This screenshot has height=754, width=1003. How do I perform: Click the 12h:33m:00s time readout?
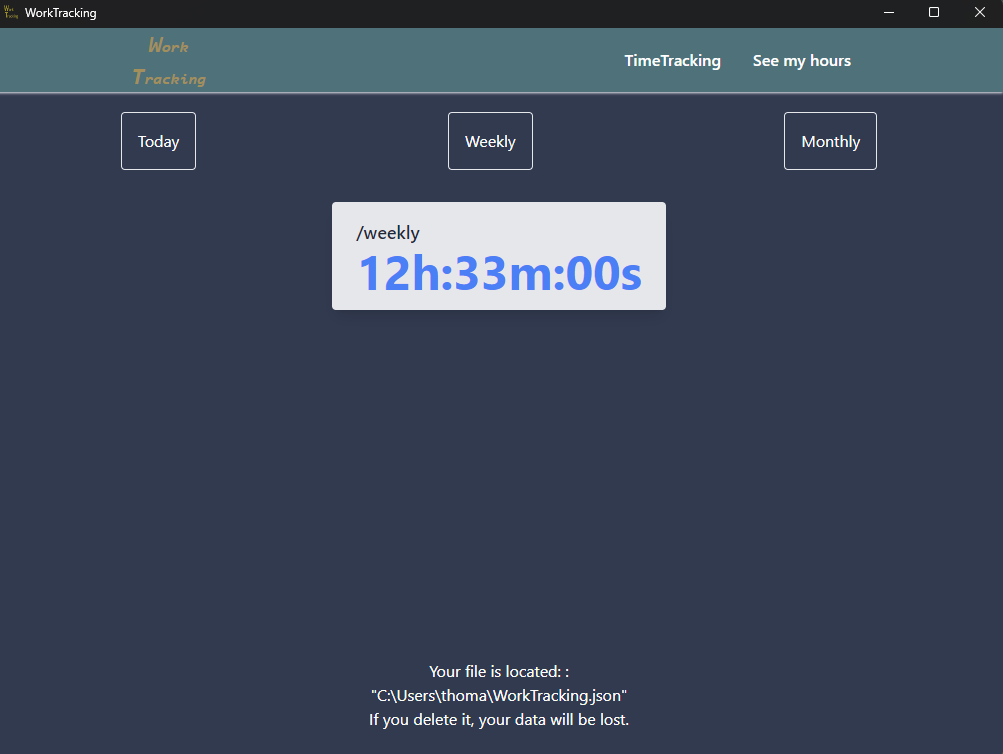point(498,272)
